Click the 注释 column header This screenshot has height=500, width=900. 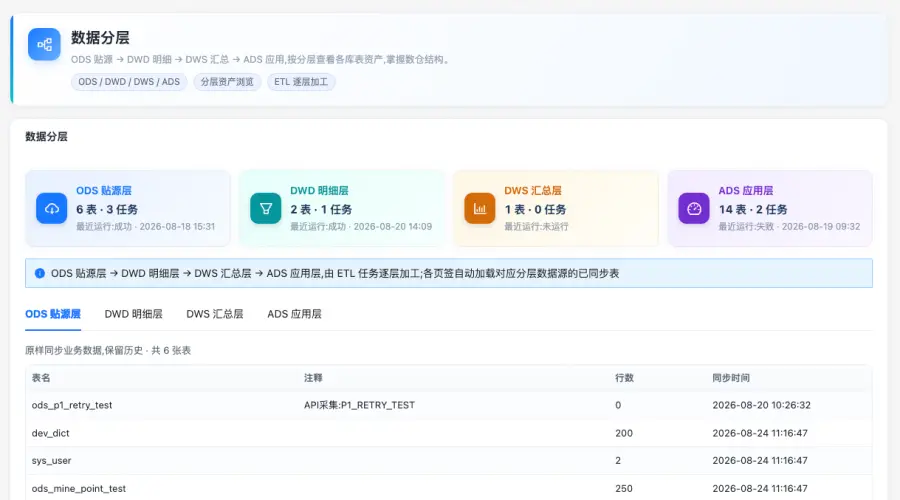[313, 378]
